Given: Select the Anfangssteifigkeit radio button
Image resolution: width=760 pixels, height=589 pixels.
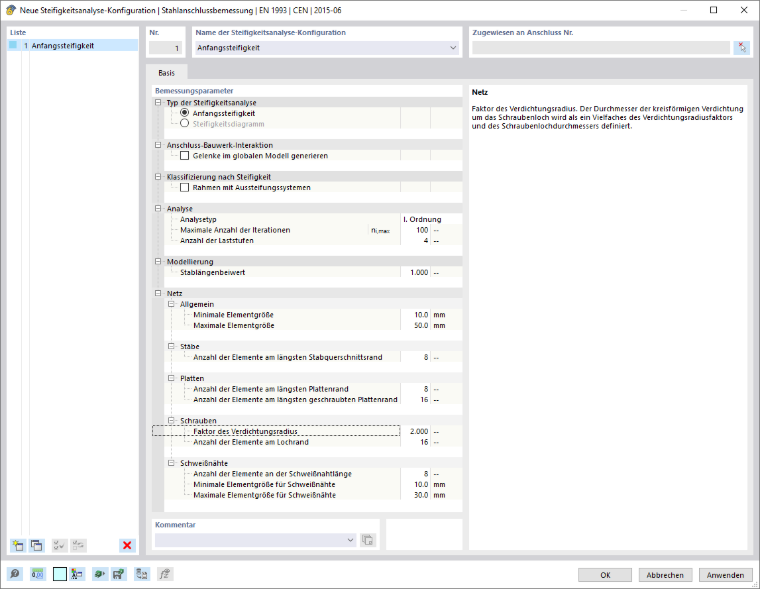Looking at the screenshot, I should [184, 112].
